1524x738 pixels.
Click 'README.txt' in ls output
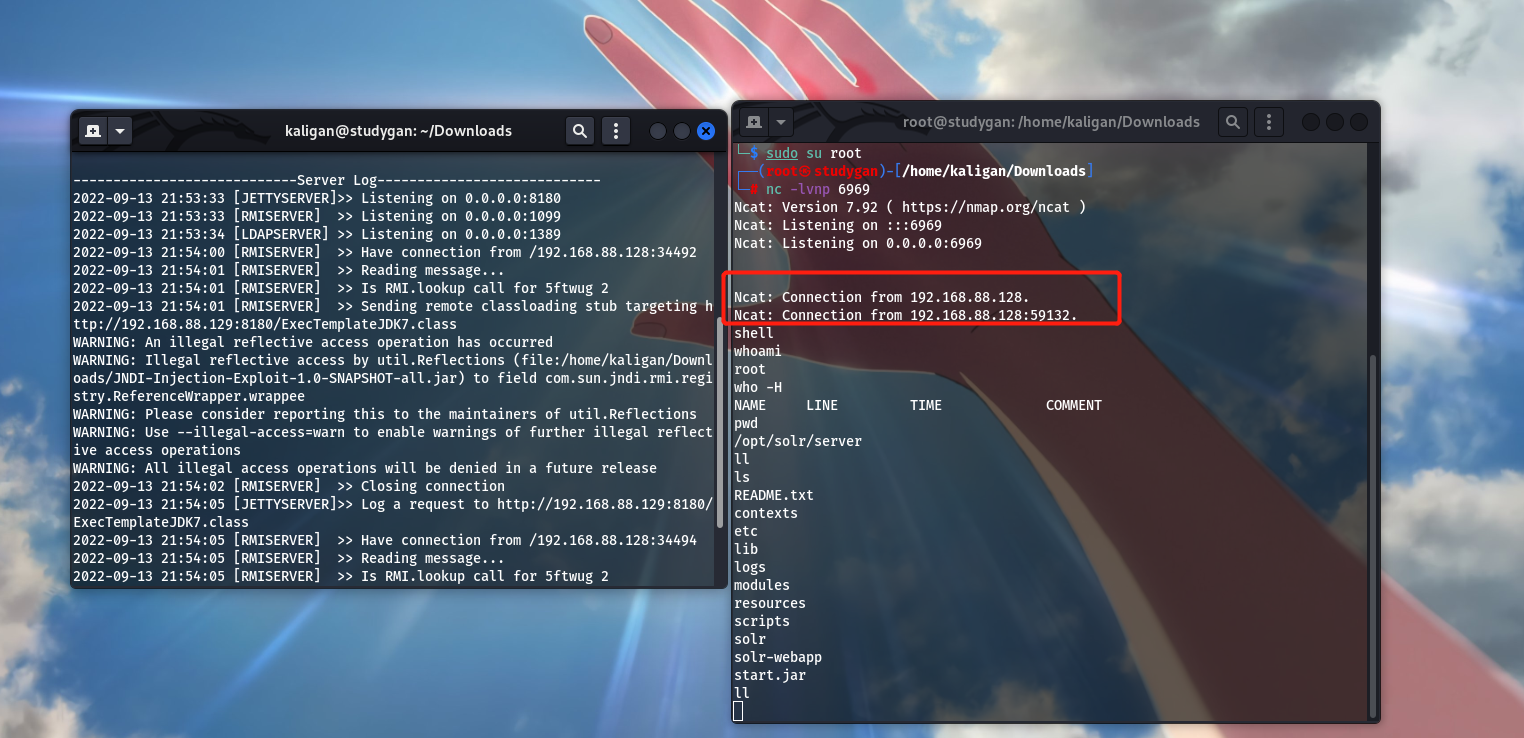(x=774, y=495)
